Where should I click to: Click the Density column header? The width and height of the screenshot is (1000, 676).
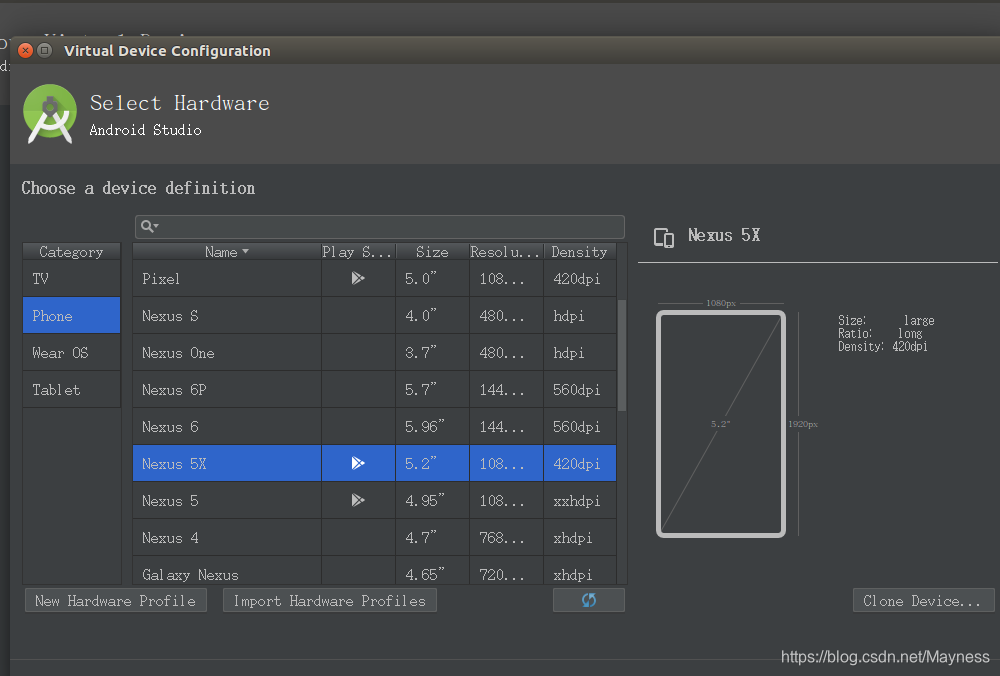(x=580, y=252)
